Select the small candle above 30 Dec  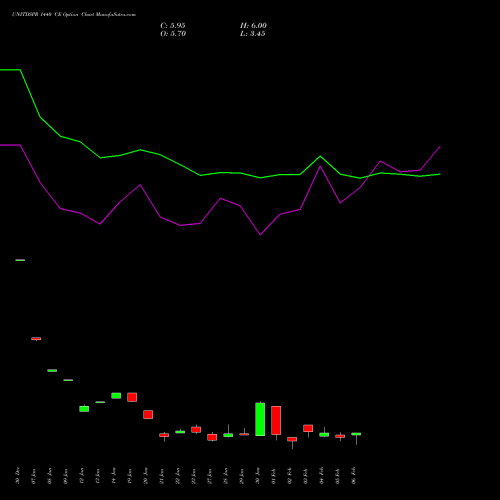(x=20, y=260)
